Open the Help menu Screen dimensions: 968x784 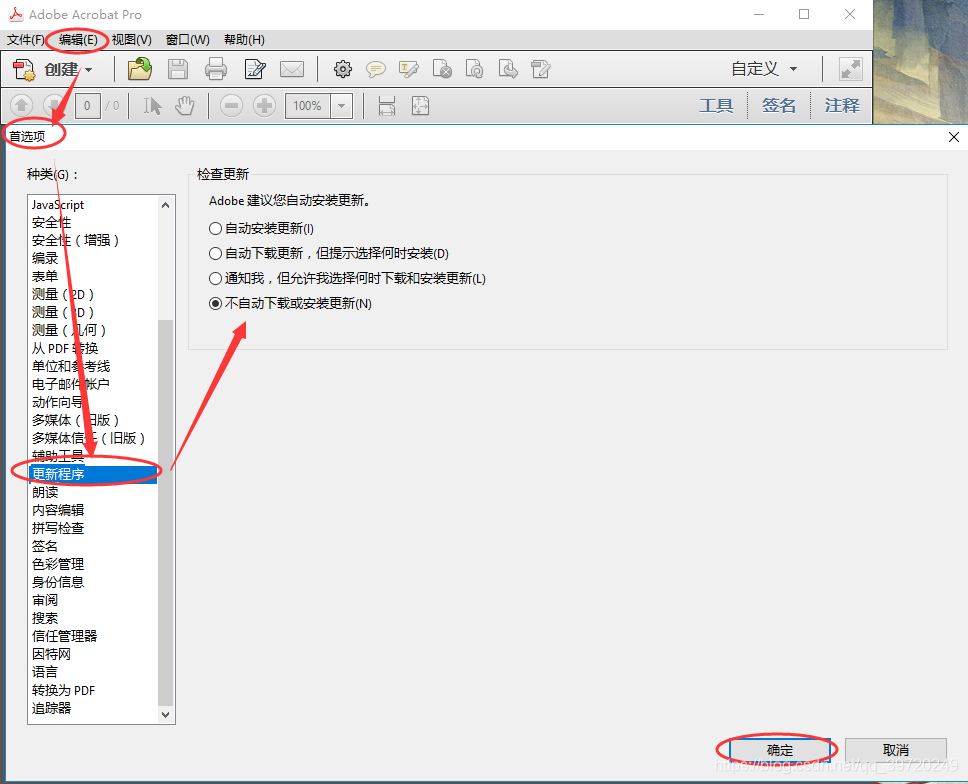[244, 40]
